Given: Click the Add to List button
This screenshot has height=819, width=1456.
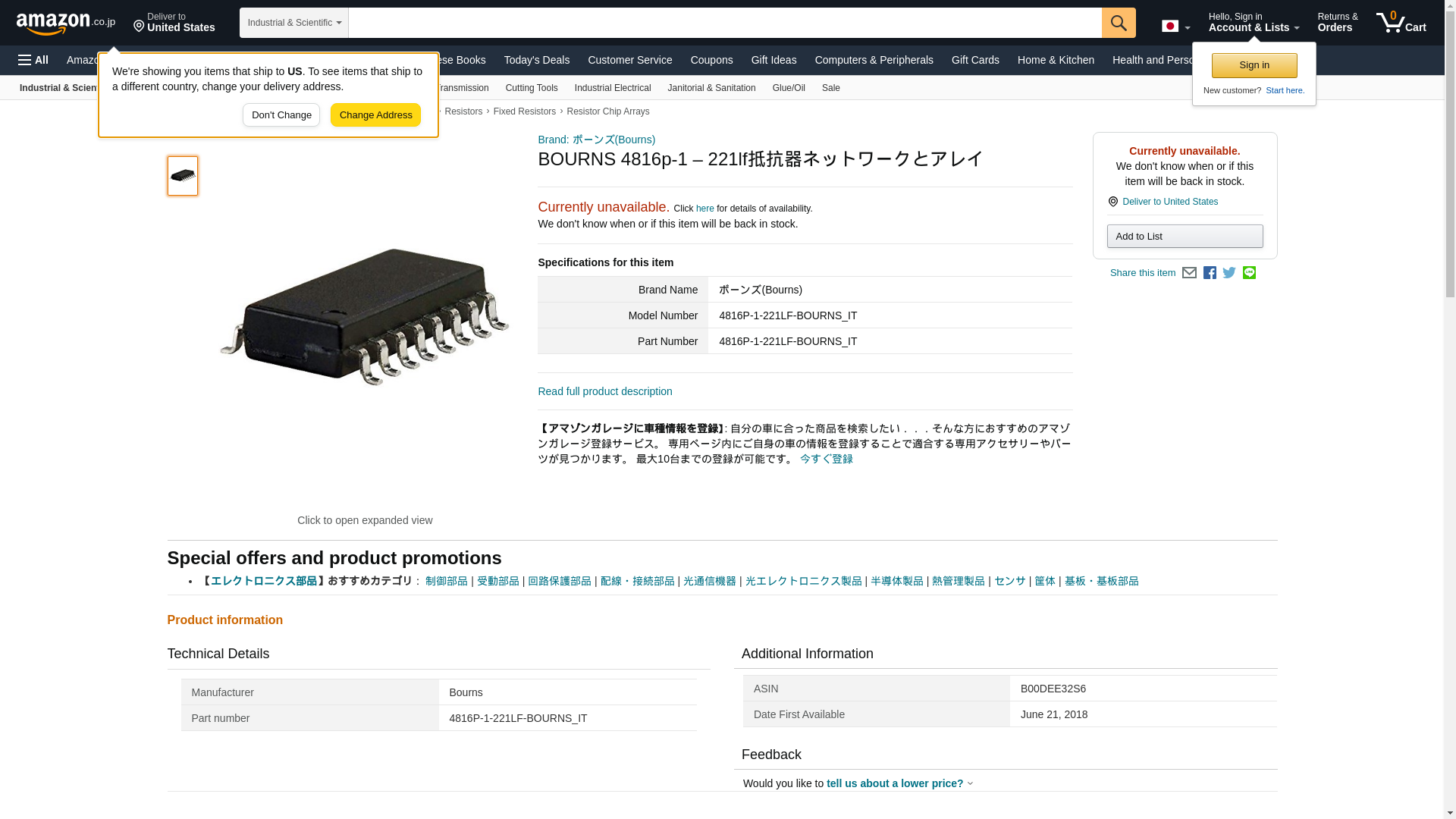Looking at the screenshot, I should pyautogui.click(x=1185, y=237).
